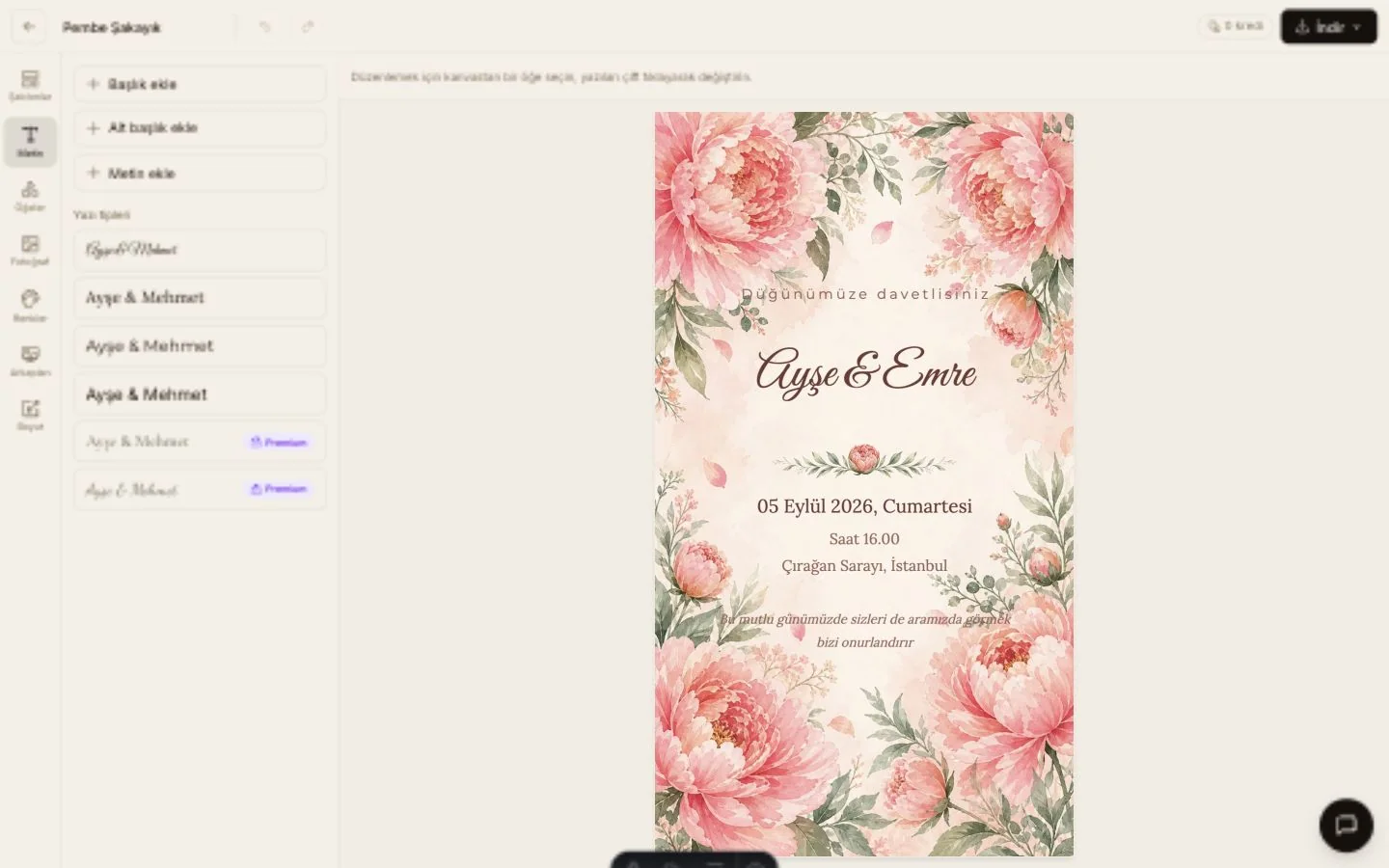Open the Arkaplan sidebar panel
Viewport: 1389px width, 868px height.
click(x=30, y=361)
